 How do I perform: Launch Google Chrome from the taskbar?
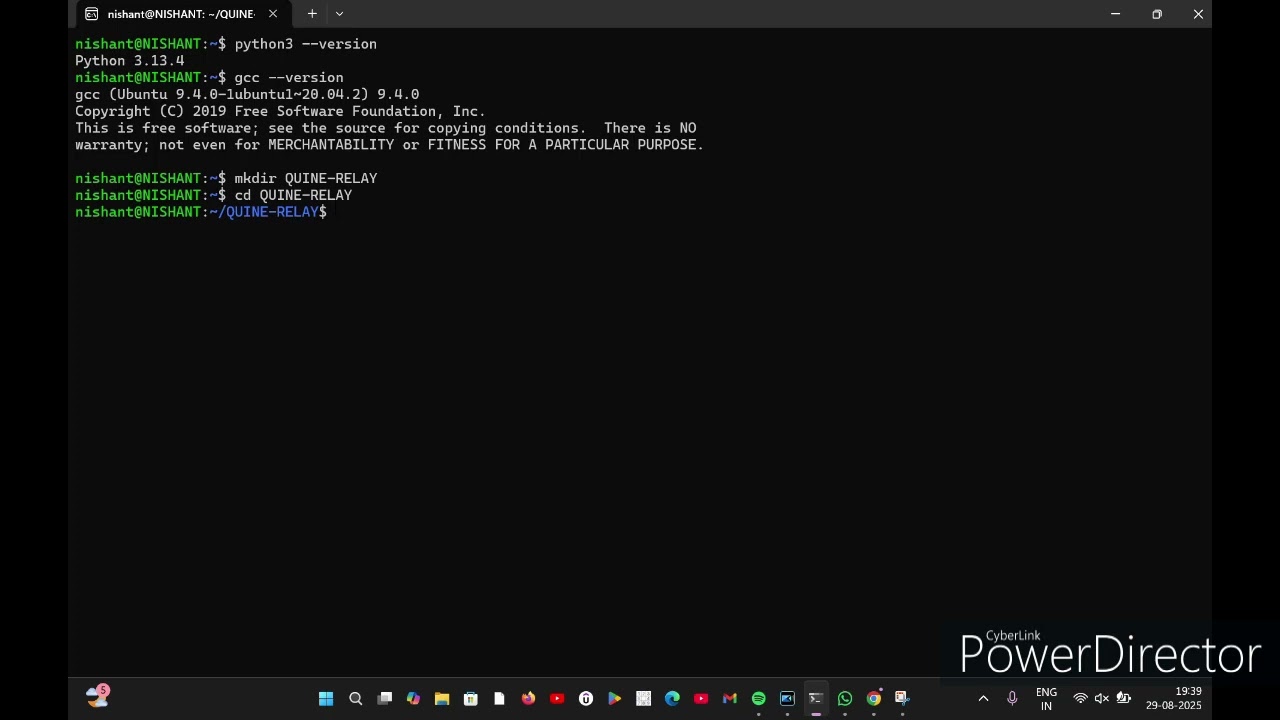click(874, 698)
